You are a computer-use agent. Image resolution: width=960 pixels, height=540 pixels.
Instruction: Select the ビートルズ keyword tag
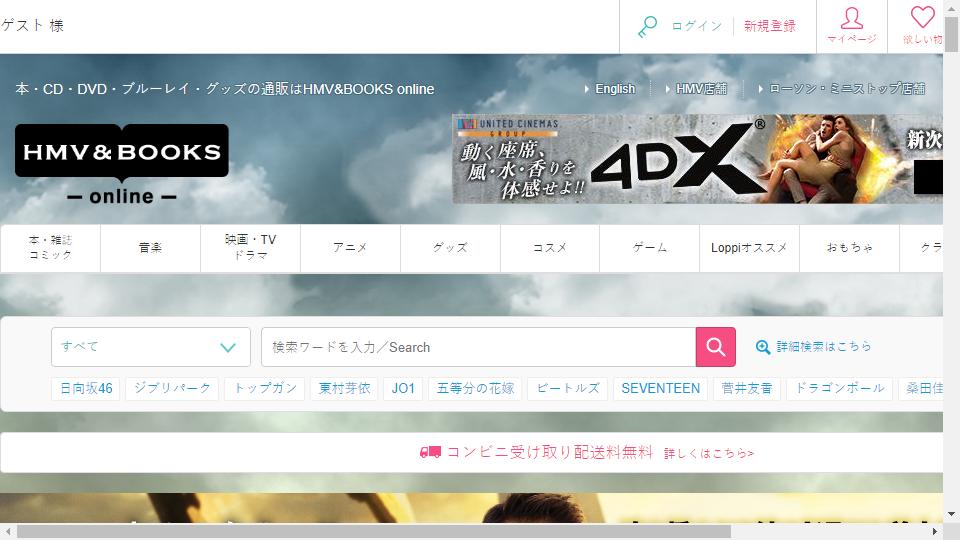568,389
